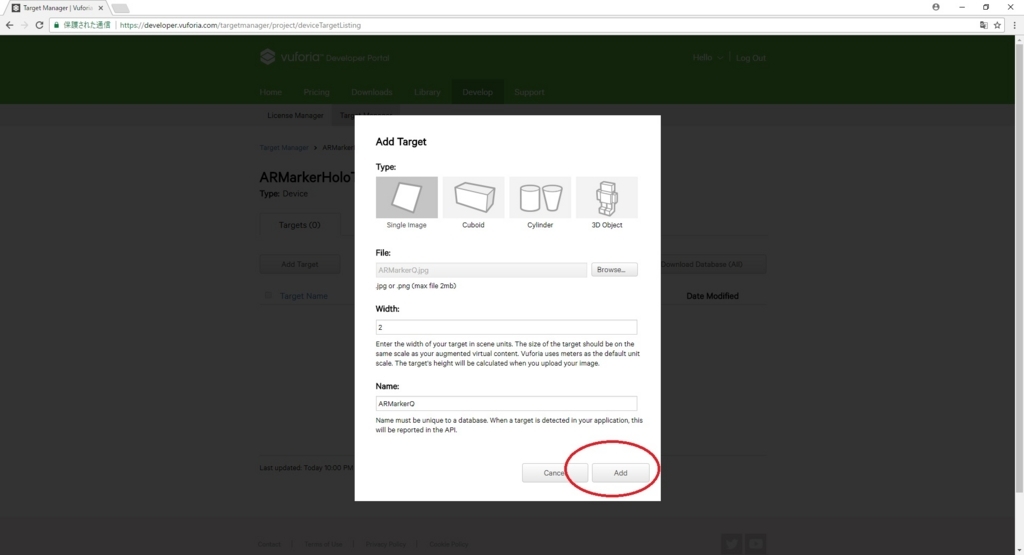Focus the Name input field
The height and width of the screenshot is (555, 1024).
506,404
